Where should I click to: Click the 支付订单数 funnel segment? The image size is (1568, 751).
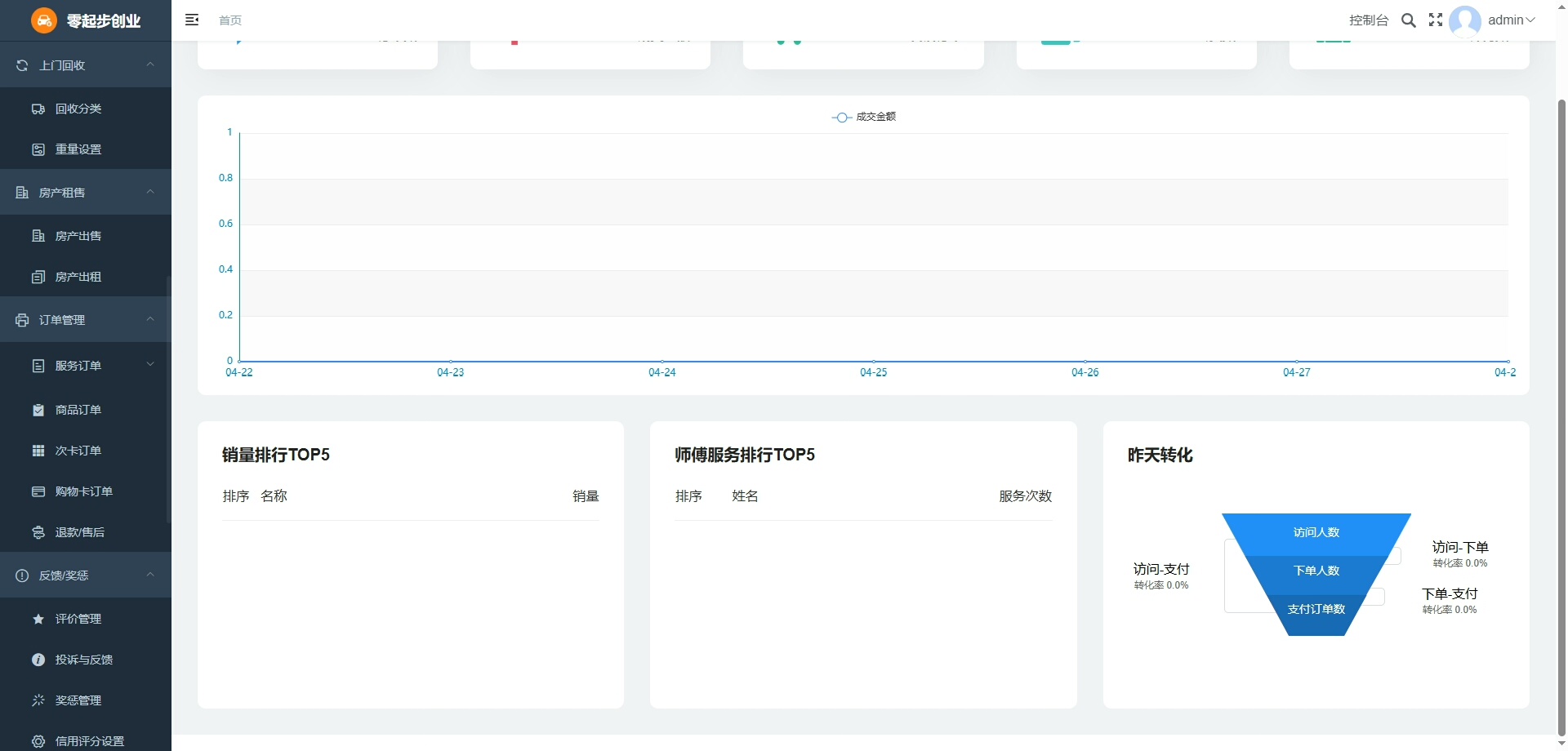(1316, 609)
